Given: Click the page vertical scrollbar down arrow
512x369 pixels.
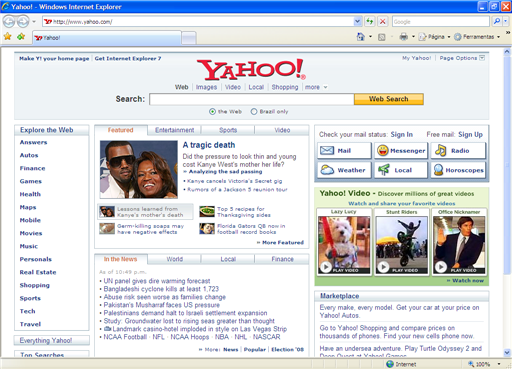Looking at the screenshot, I should [x=507, y=352].
